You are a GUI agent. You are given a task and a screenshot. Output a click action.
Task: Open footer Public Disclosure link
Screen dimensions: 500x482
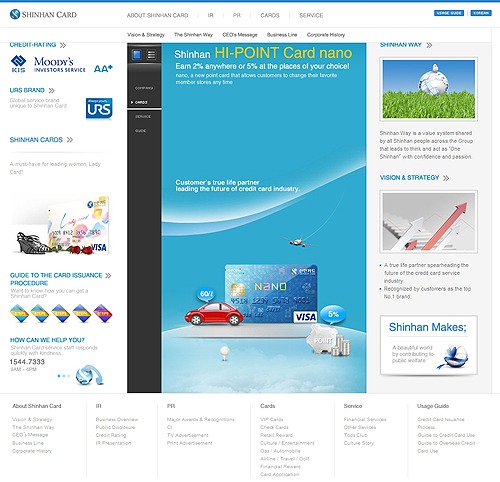[115, 427]
